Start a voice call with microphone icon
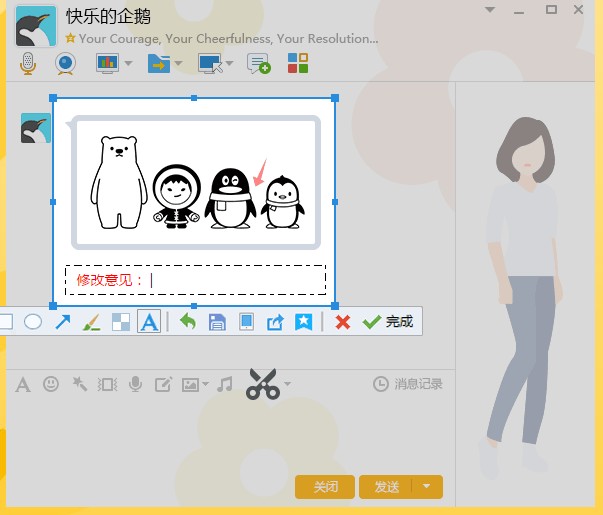The height and width of the screenshot is (515, 603). (x=28, y=63)
